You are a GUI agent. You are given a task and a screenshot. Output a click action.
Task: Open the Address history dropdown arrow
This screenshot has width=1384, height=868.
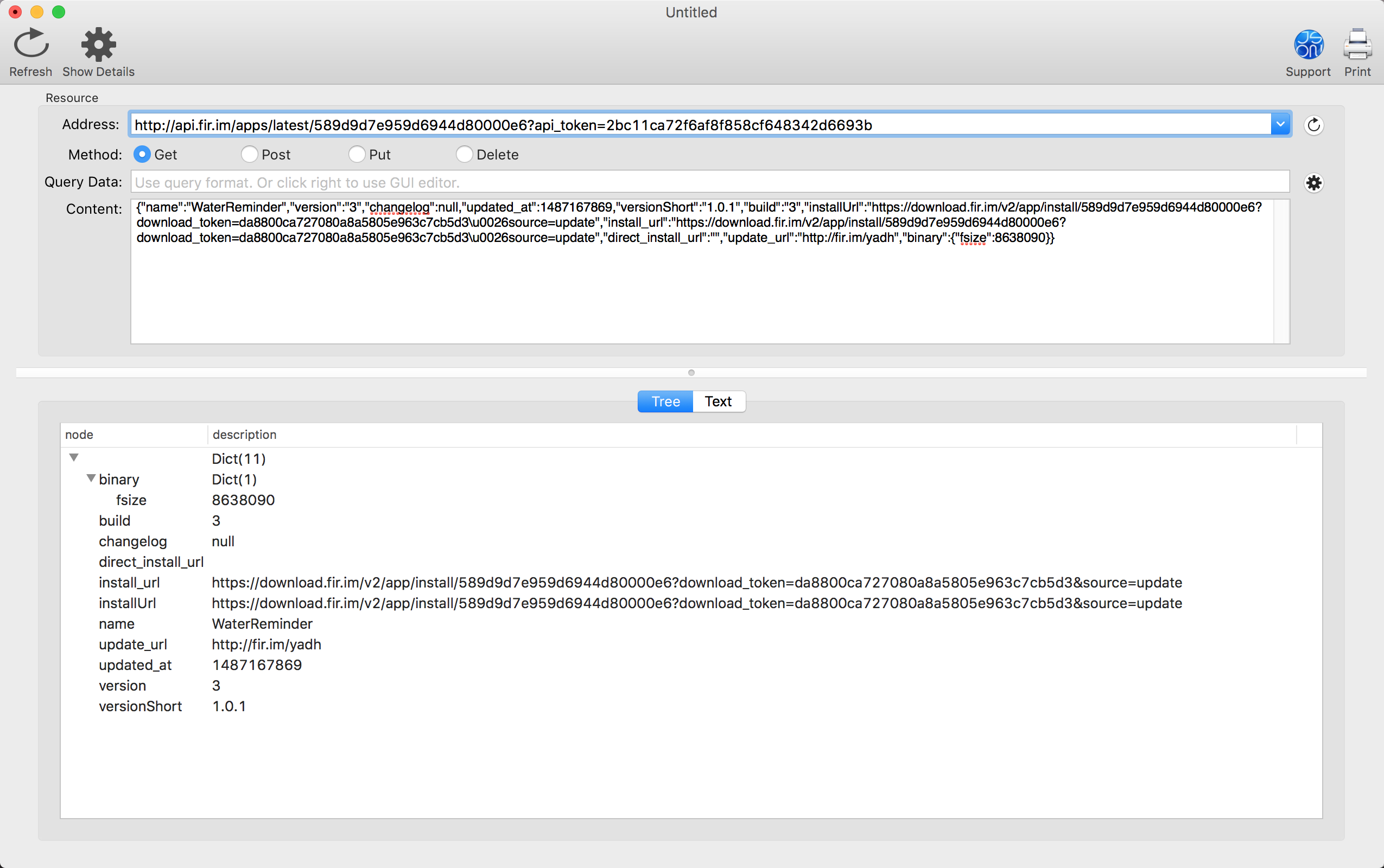[1280, 125]
